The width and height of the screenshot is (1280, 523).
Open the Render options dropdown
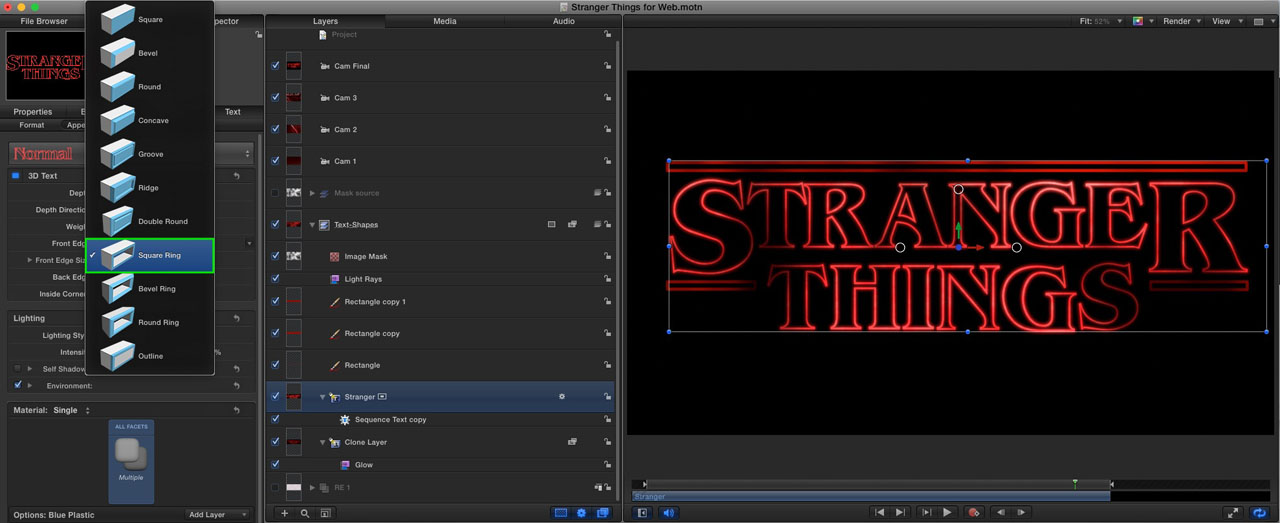(x=1181, y=21)
